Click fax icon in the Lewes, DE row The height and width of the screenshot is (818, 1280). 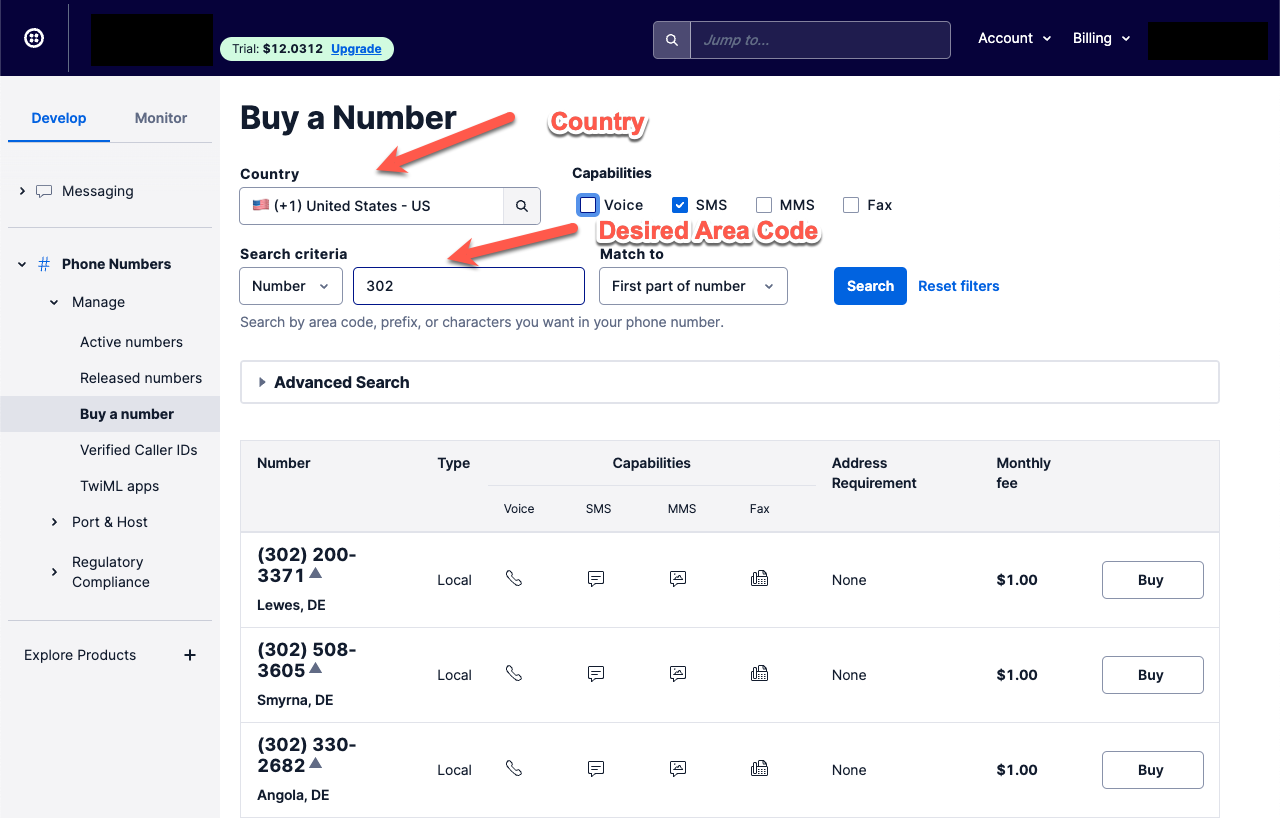[760, 578]
